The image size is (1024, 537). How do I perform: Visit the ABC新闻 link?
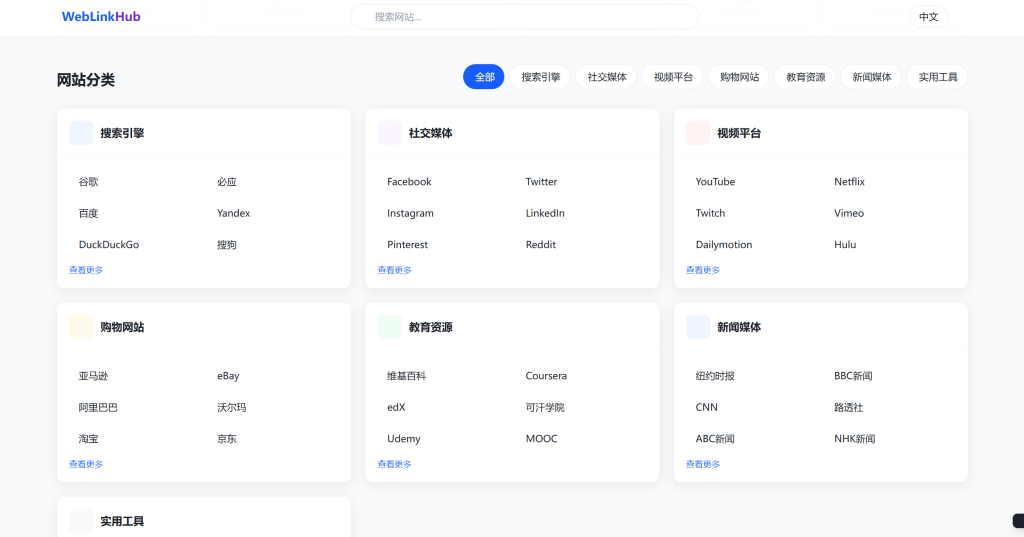click(x=715, y=438)
